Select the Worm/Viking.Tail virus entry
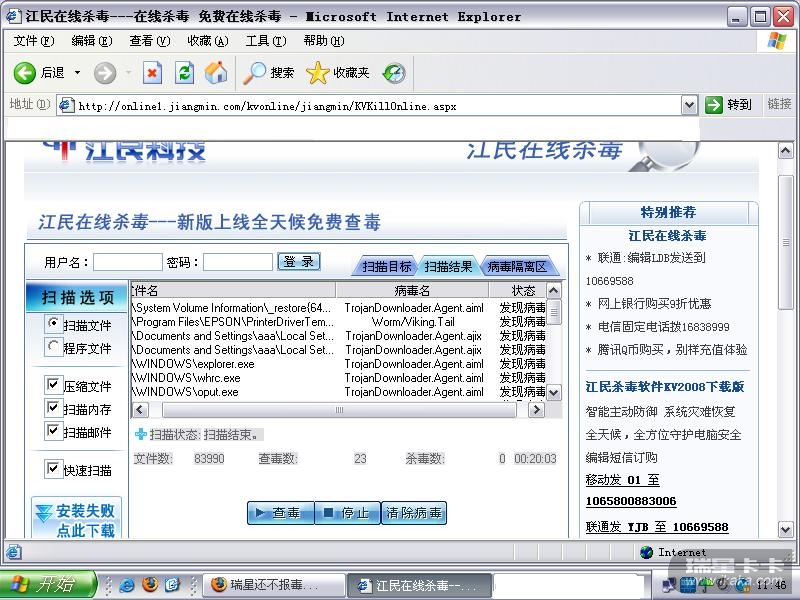Screen dimensions: 800x600 tap(413, 322)
